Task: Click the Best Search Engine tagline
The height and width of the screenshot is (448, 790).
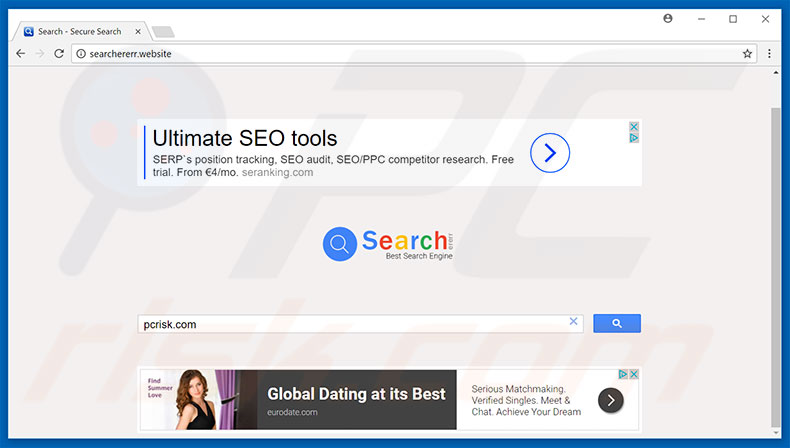Action: point(419,256)
